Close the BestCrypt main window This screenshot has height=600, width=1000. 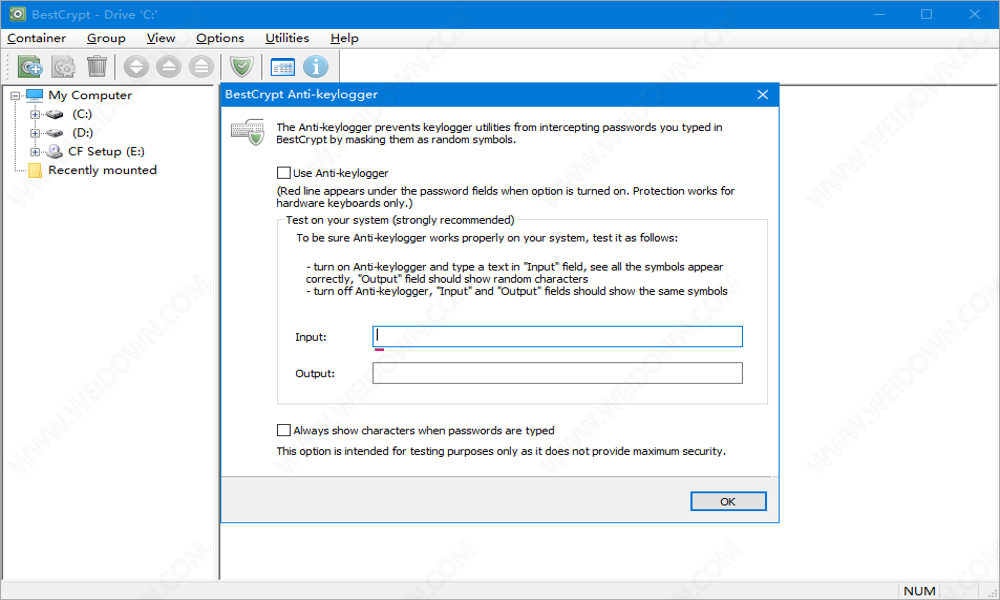click(x=974, y=14)
